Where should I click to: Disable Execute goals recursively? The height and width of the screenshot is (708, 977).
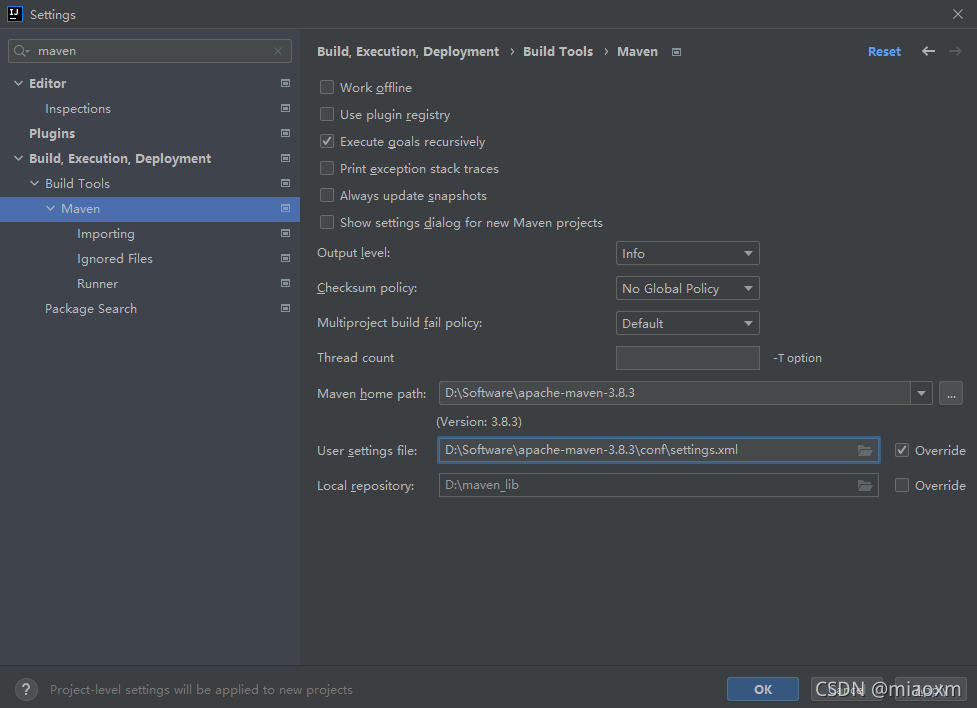coord(326,141)
